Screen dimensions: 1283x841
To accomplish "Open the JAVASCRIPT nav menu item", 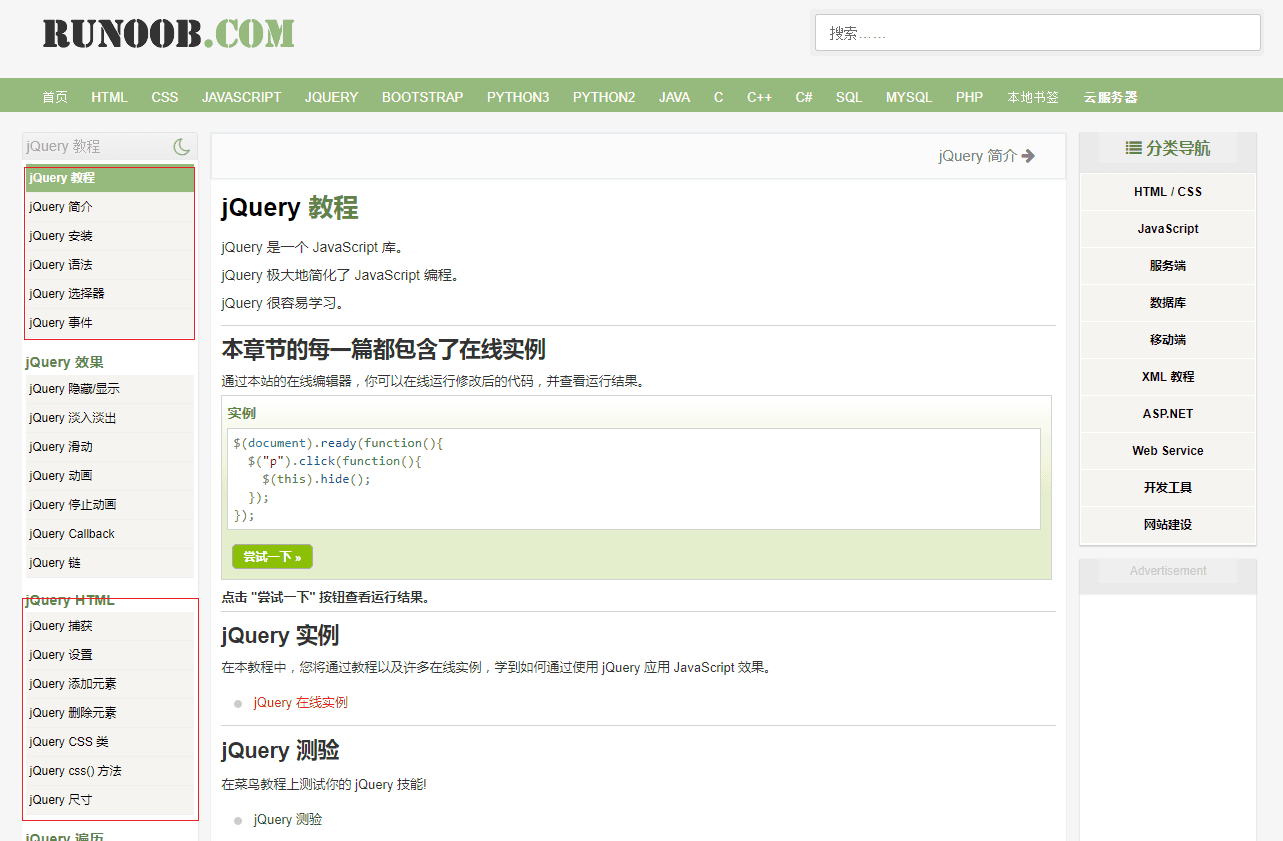I will pos(241,97).
